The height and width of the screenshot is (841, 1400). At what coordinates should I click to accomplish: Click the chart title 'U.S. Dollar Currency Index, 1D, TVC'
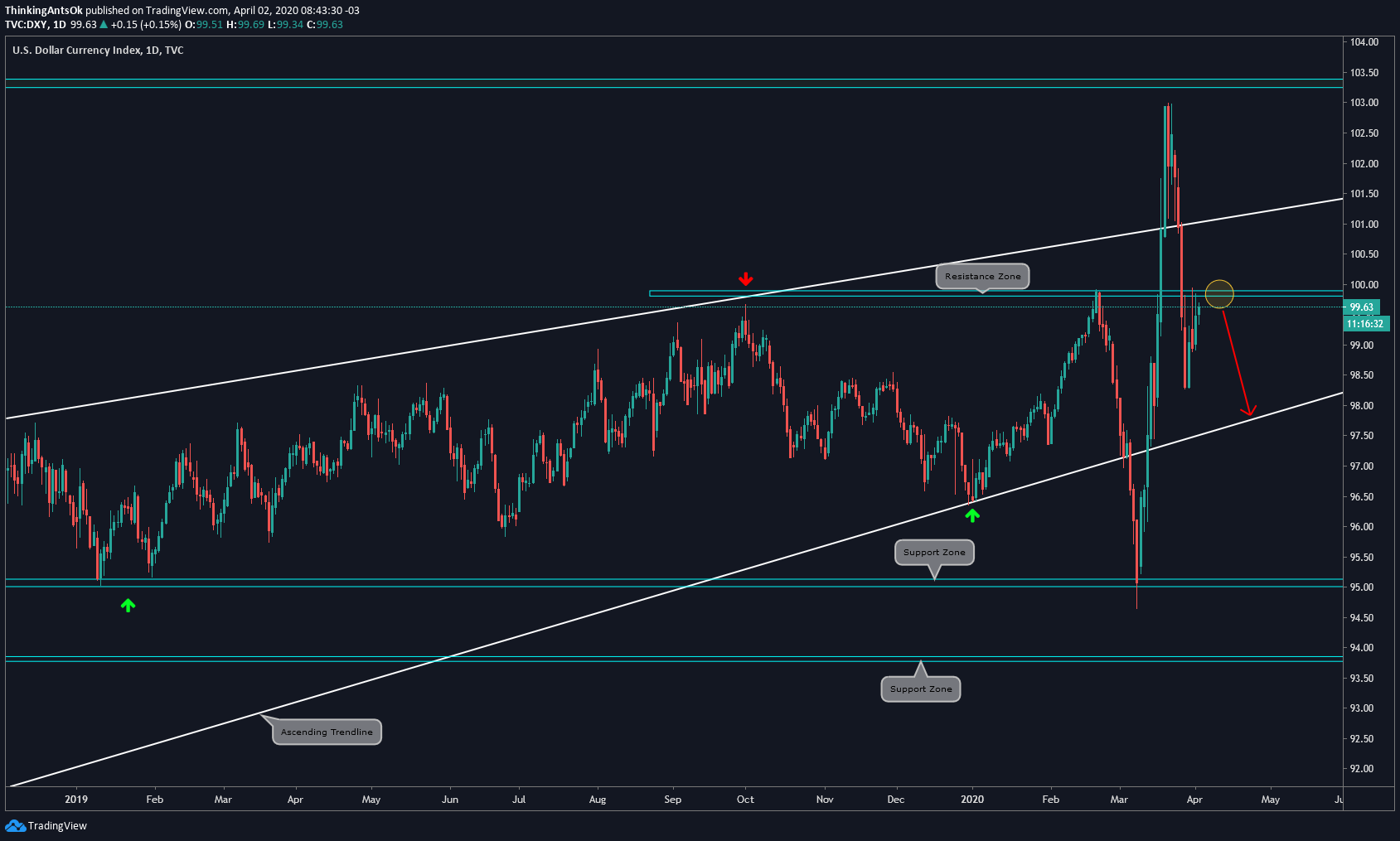tap(98, 51)
